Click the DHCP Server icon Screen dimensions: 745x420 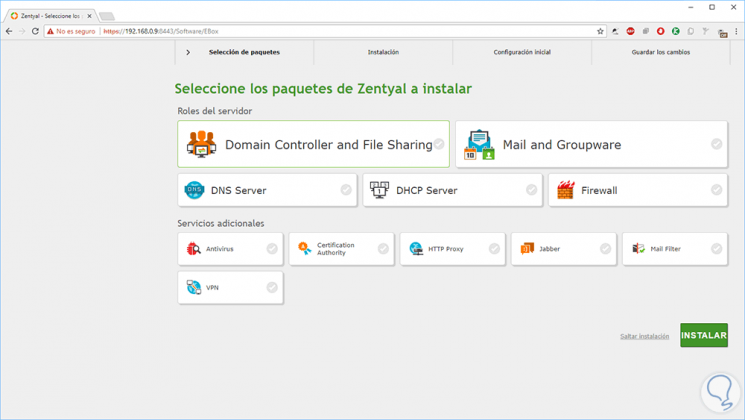coord(379,190)
